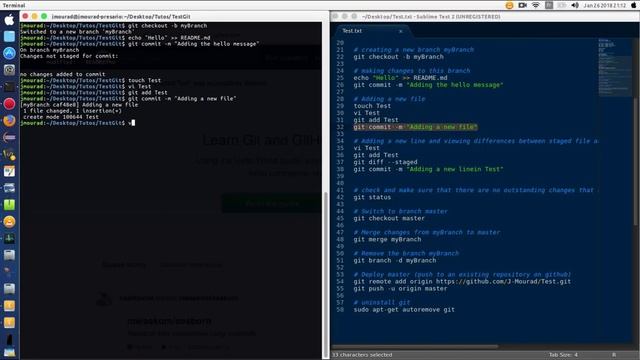Click highlighted line 32 'Adding a new file'
Image resolution: width=640 pixels, height=360 pixels.
pyautogui.click(x=415, y=127)
